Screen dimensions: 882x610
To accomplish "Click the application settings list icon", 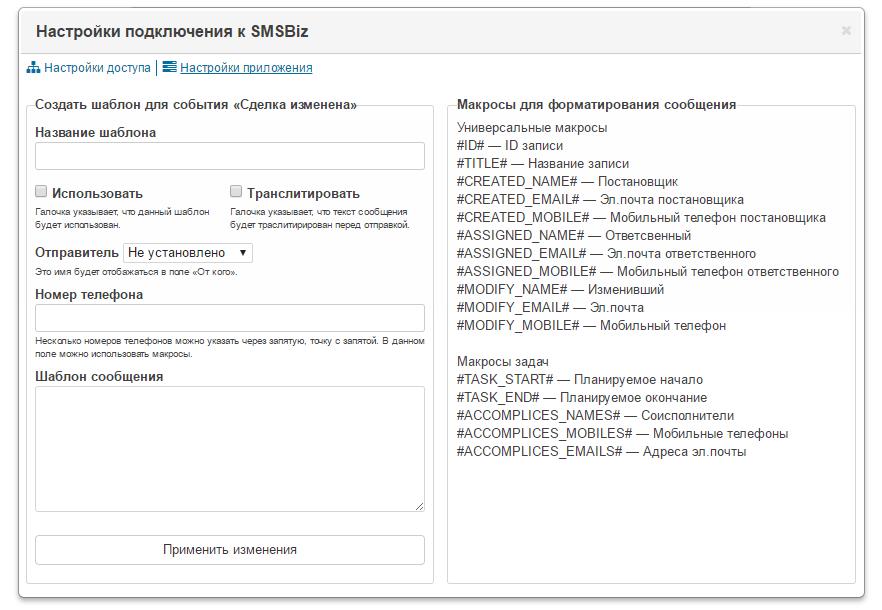I will (169, 68).
